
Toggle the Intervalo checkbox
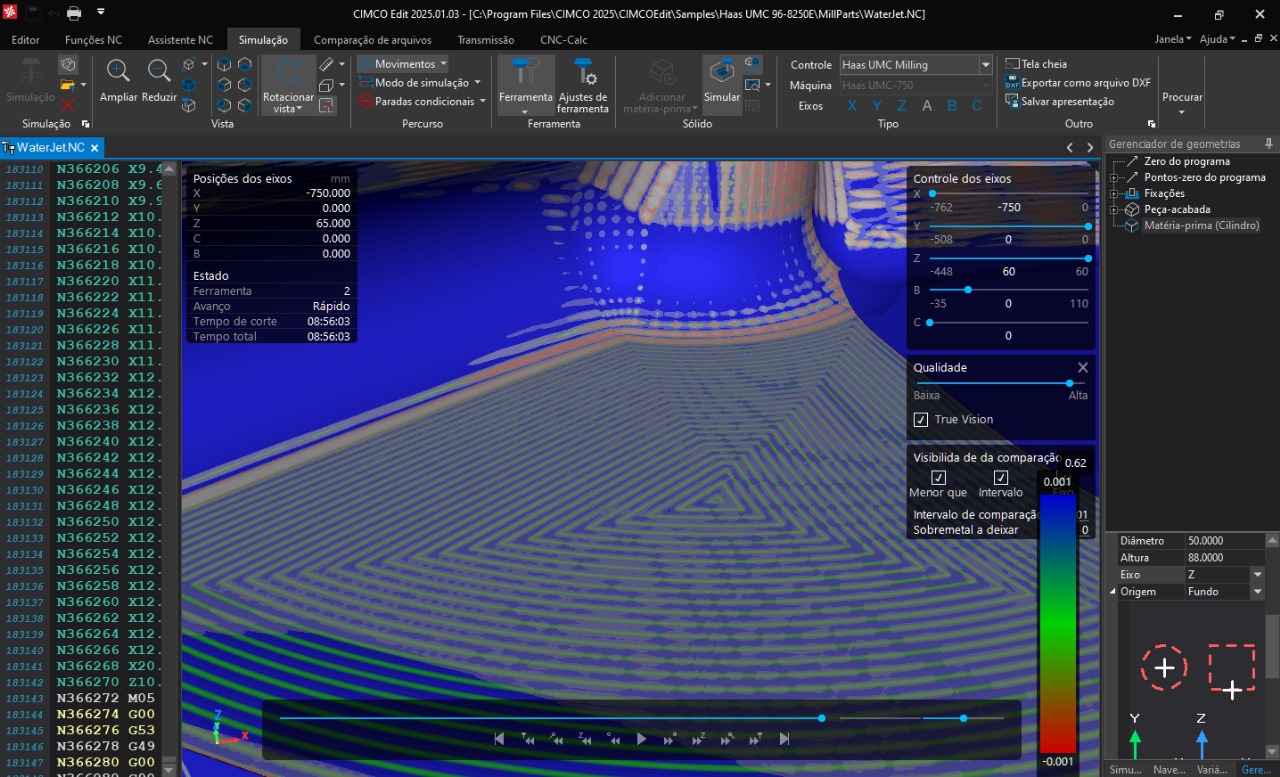tap(1001, 477)
